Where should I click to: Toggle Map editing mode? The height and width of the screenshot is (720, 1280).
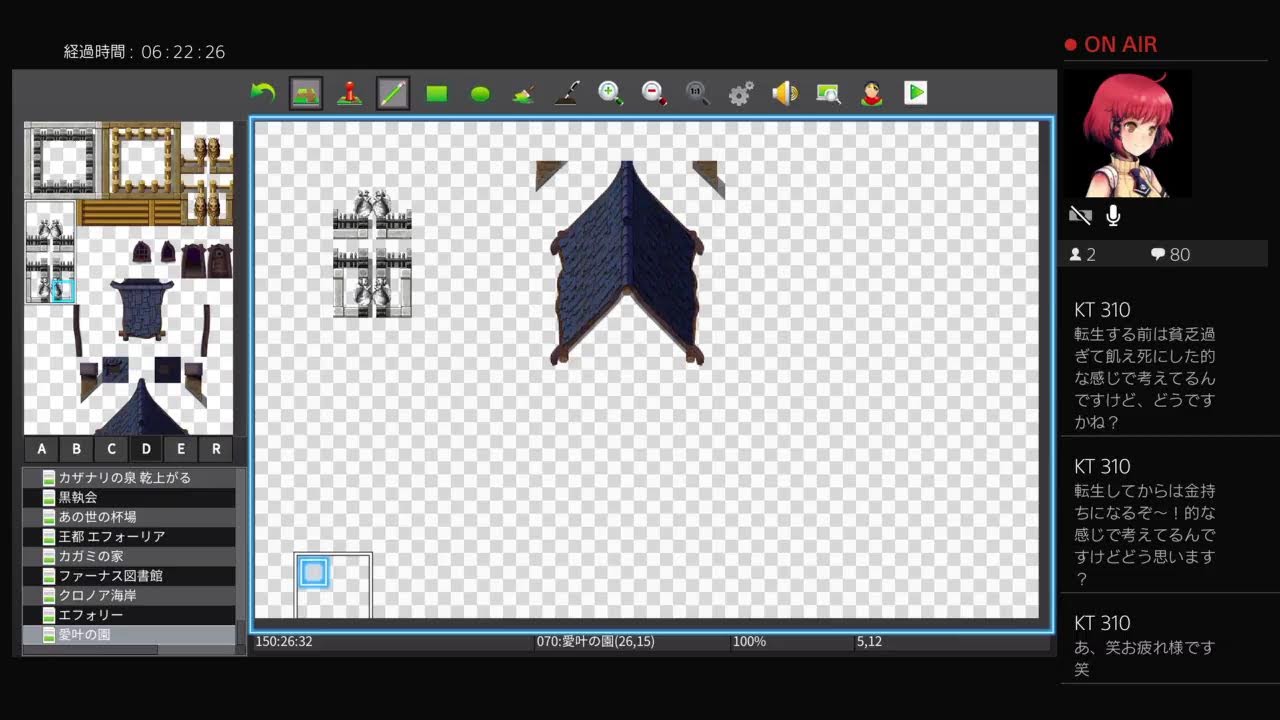pyautogui.click(x=306, y=93)
